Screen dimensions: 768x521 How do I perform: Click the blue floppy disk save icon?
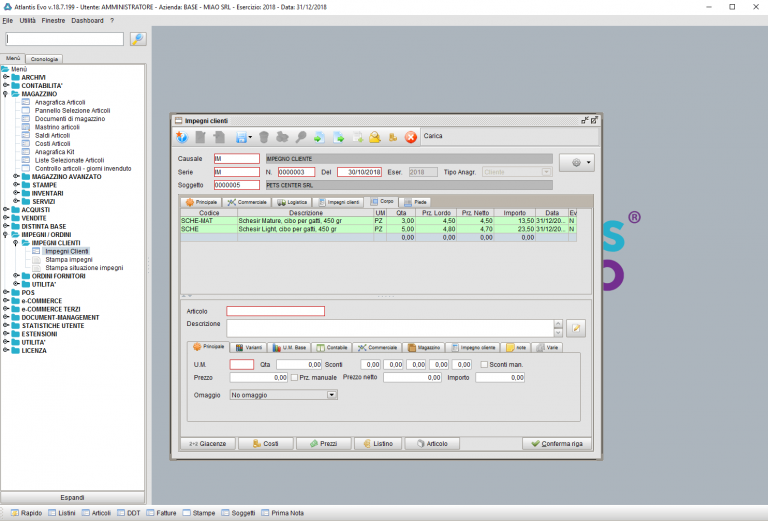pyautogui.click(x=241, y=138)
